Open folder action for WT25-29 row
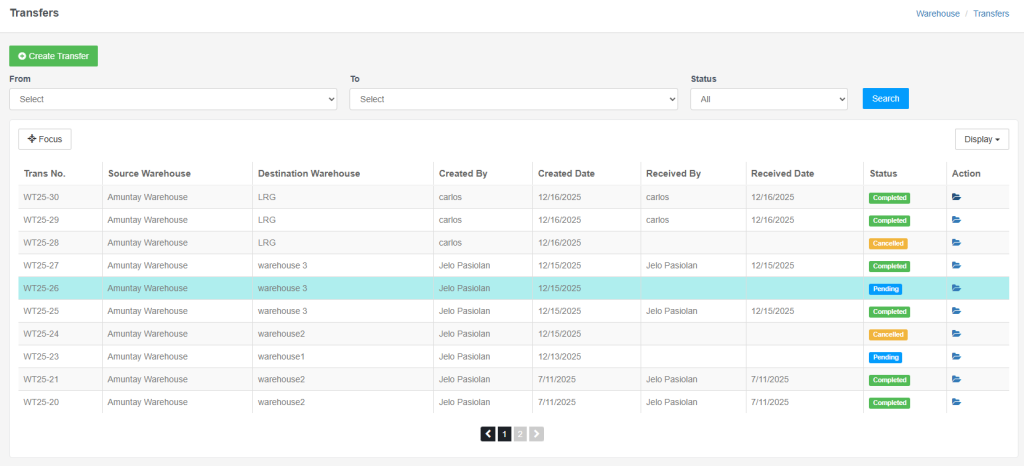This screenshot has height=466, width=1024. tap(956, 220)
